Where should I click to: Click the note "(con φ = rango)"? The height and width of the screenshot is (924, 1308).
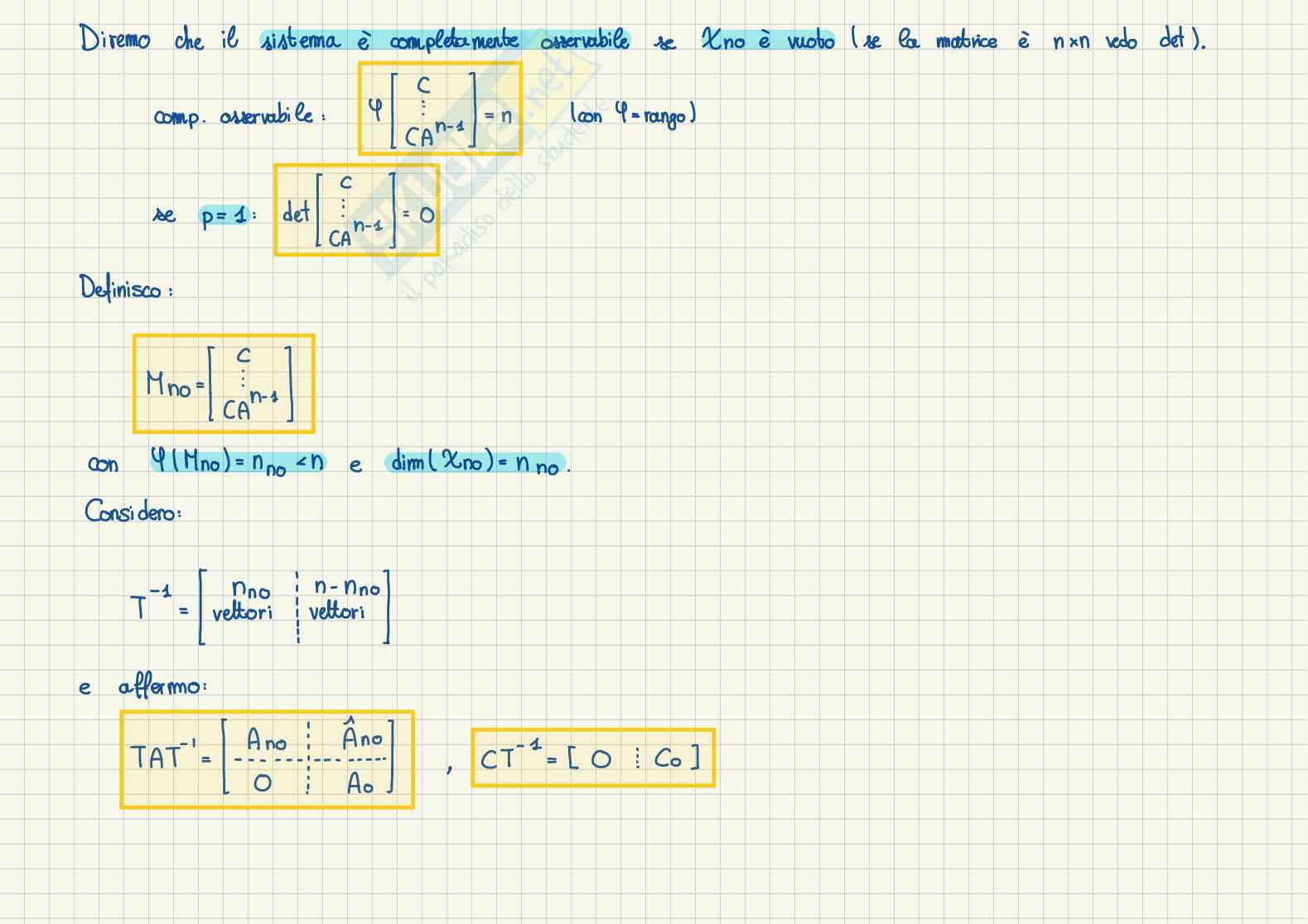click(633, 114)
